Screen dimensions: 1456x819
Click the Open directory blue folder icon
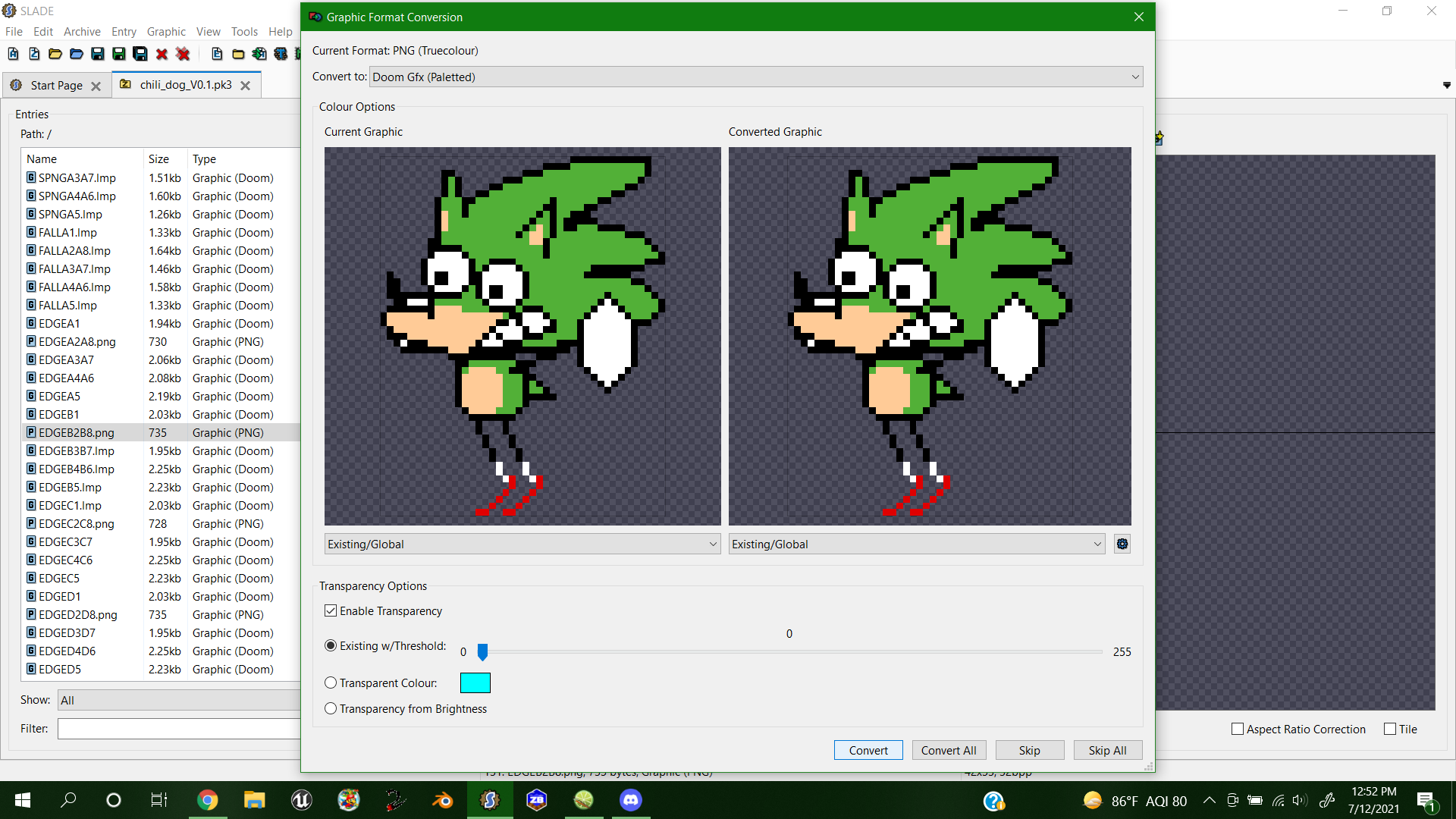pyautogui.click(x=77, y=54)
